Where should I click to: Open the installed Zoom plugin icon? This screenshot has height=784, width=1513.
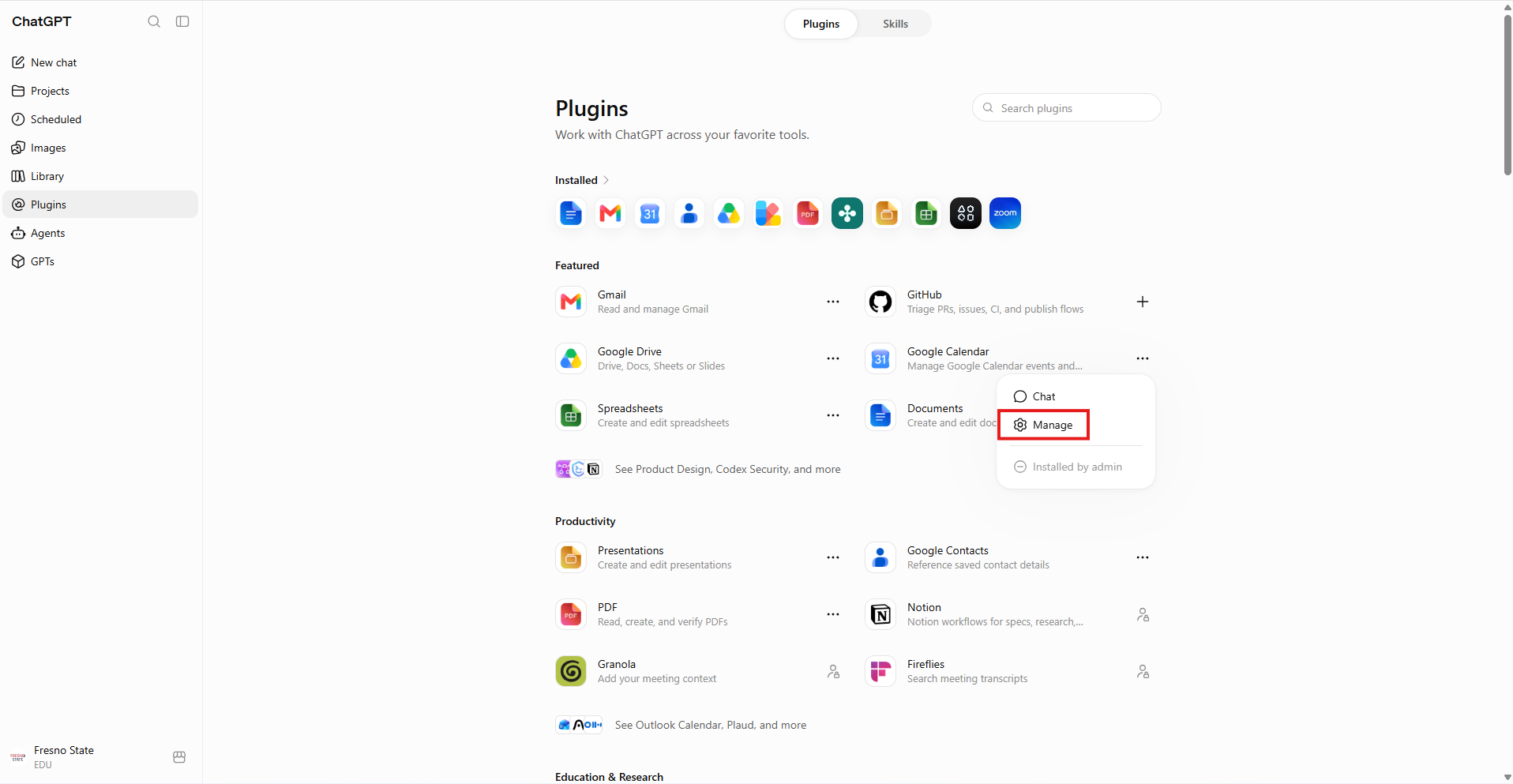(1005, 213)
